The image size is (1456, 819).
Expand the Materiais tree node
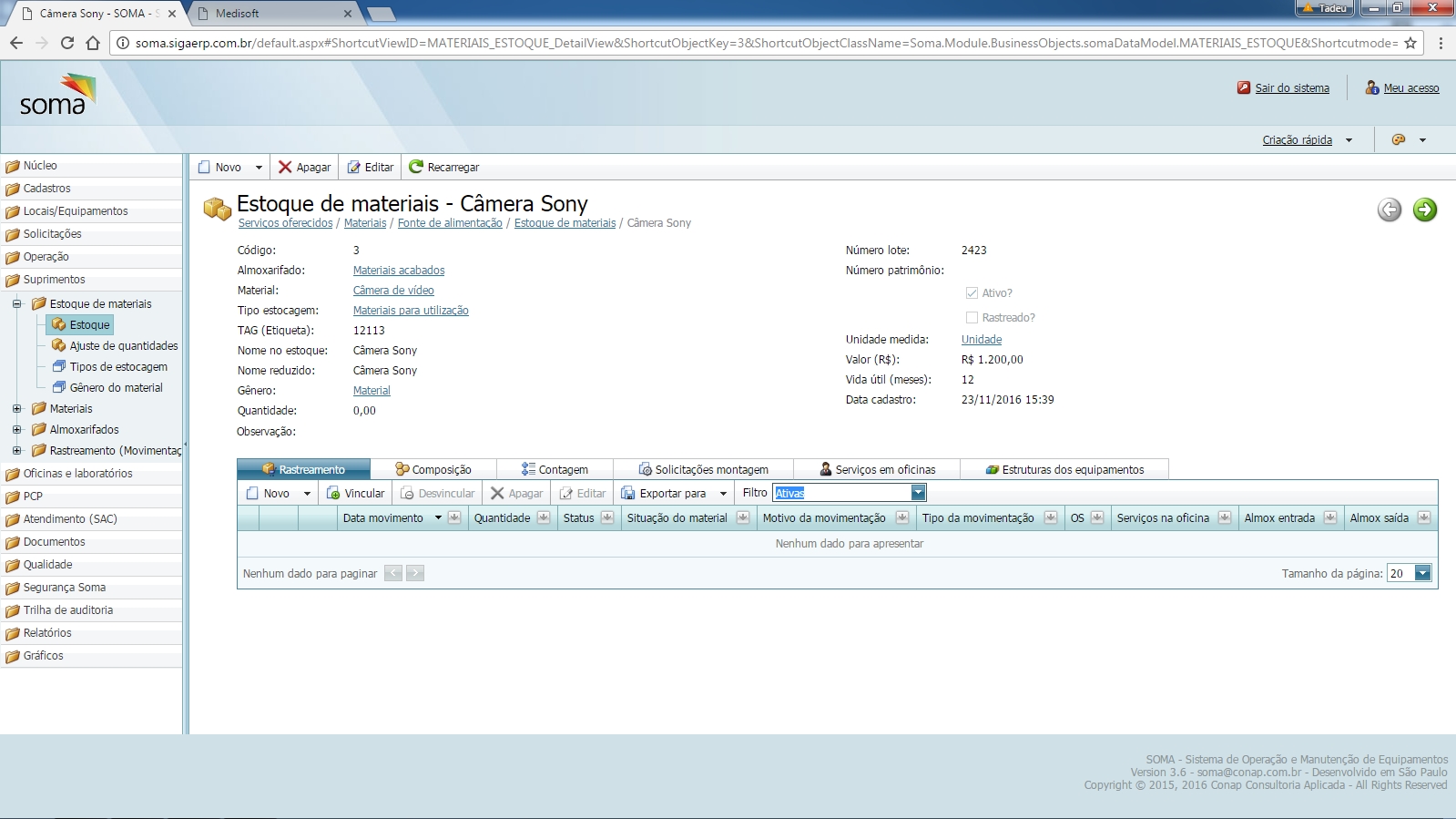[x=16, y=408]
